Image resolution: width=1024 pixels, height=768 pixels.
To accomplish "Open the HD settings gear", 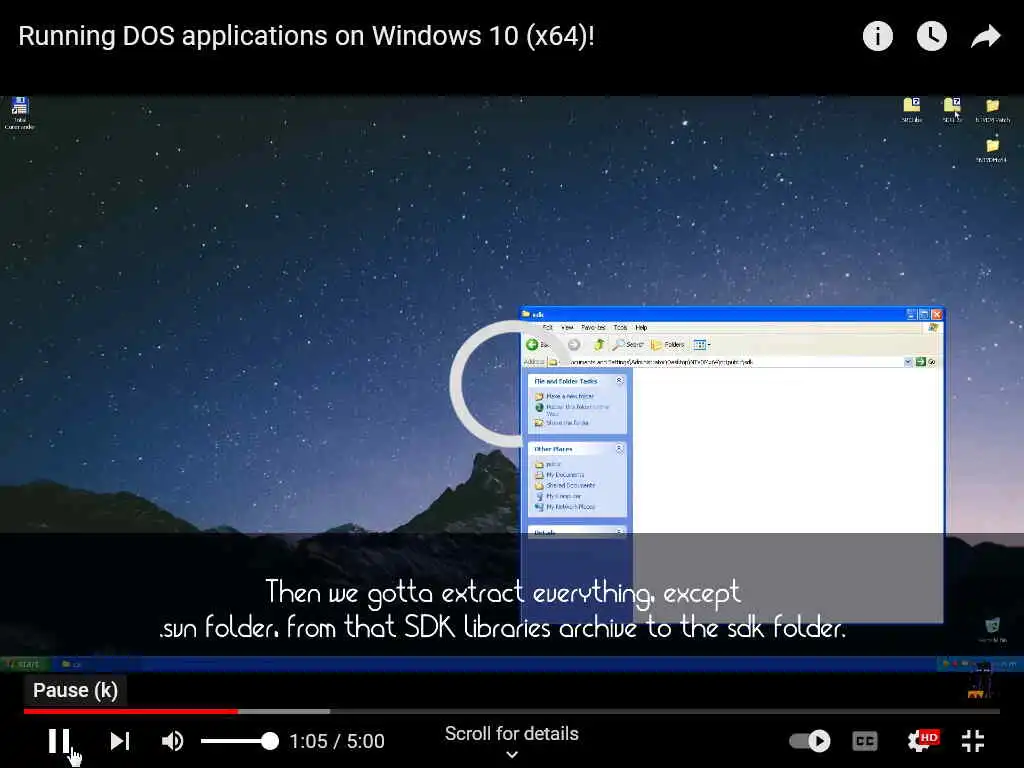I will coord(922,741).
